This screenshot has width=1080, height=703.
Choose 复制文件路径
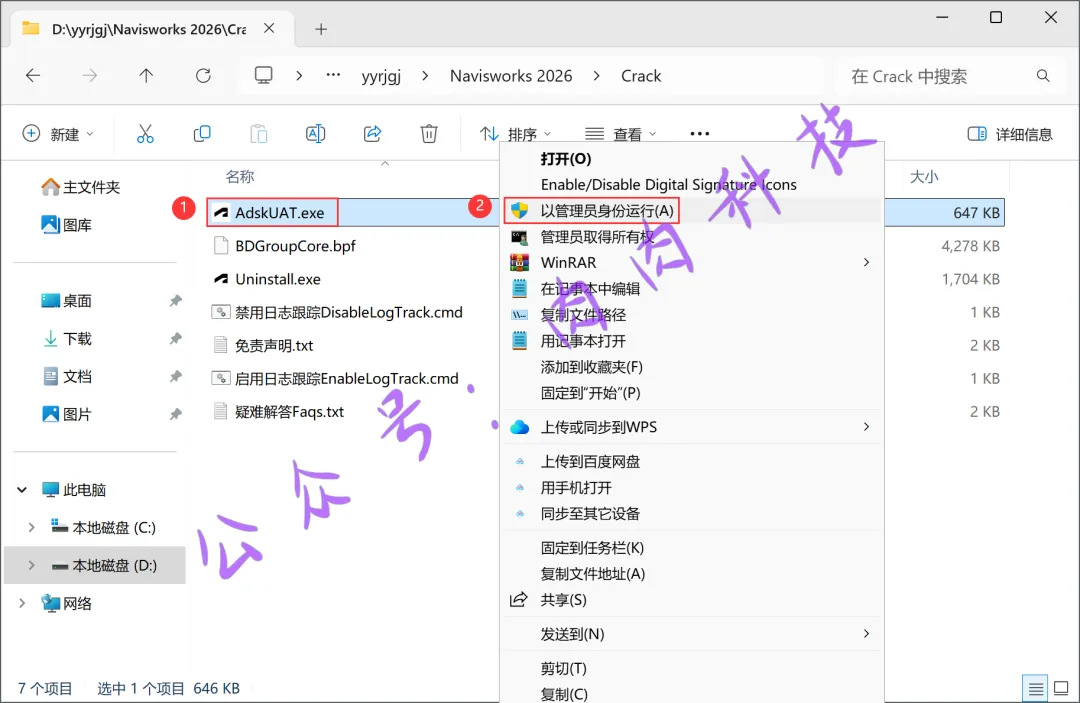point(692,315)
